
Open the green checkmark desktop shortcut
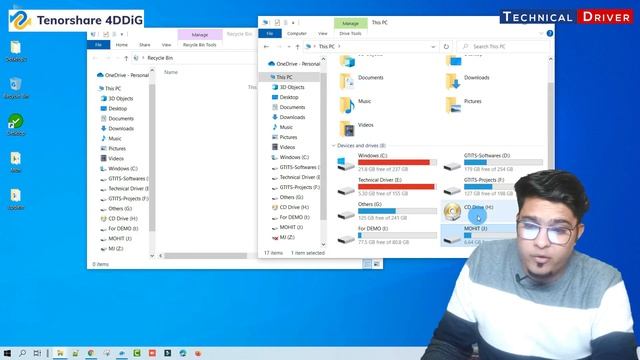click(x=16, y=124)
